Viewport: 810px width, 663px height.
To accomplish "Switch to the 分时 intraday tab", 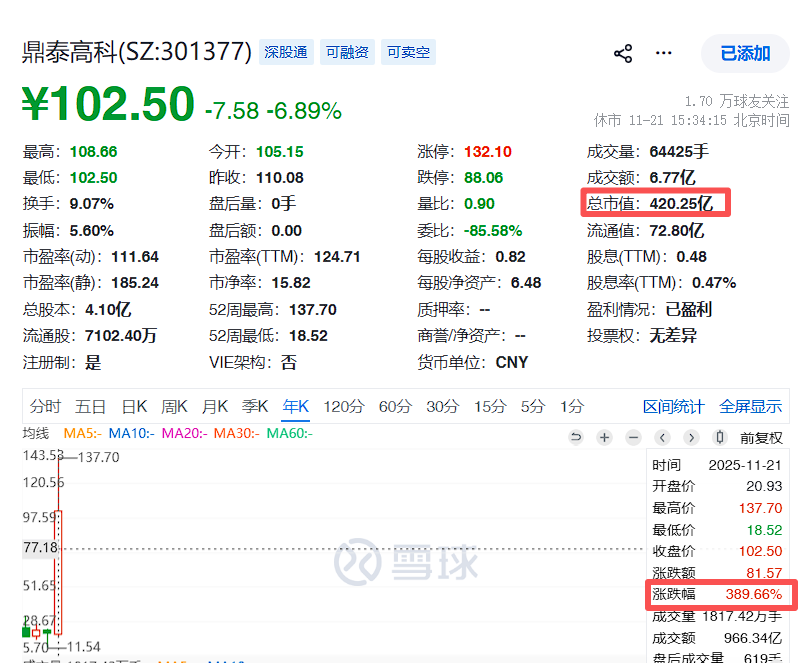I will tap(45, 407).
